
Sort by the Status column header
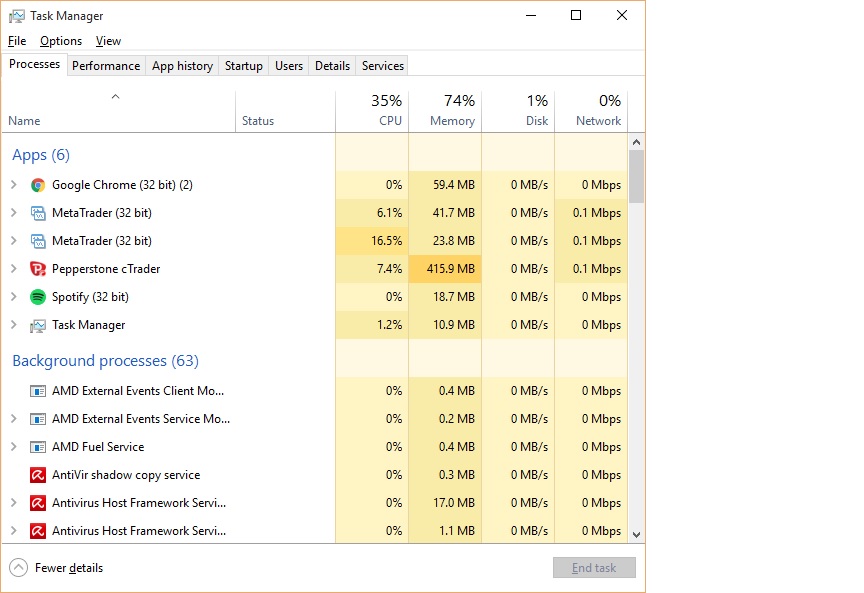(285, 112)
